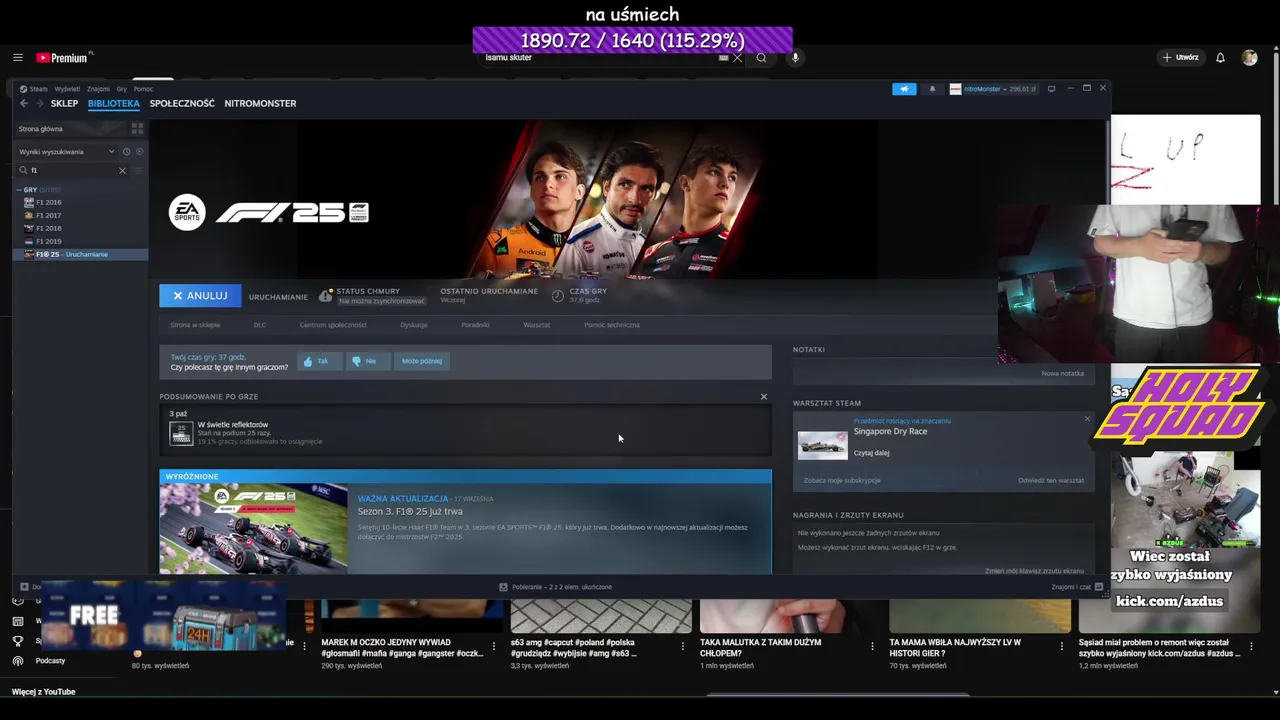Open the YouTube hamburger menu
This screenshot has height=720, width=1280.
[x=18, y=58]
